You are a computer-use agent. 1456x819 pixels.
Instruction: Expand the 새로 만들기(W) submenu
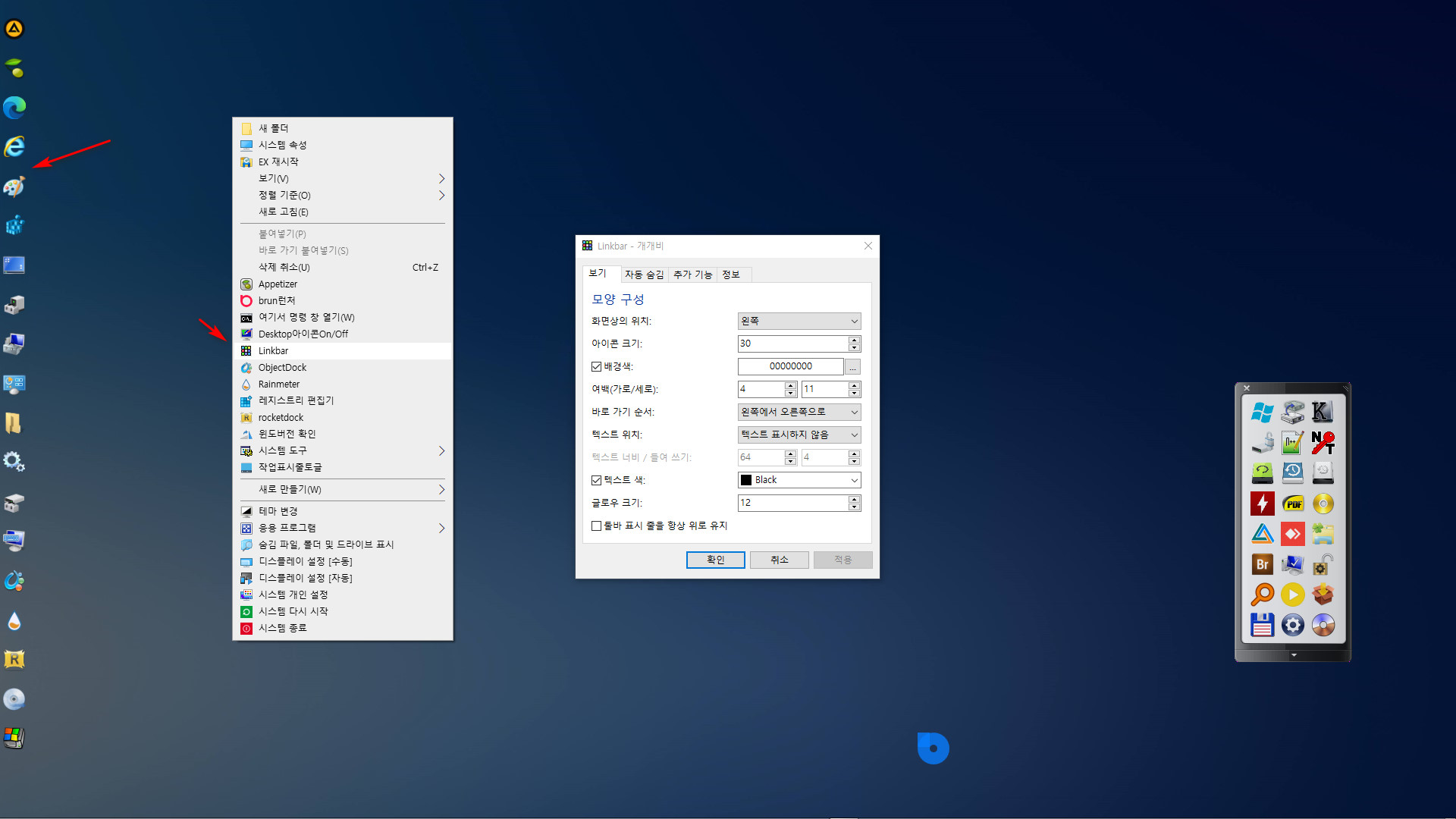click(x=343, y=489)
